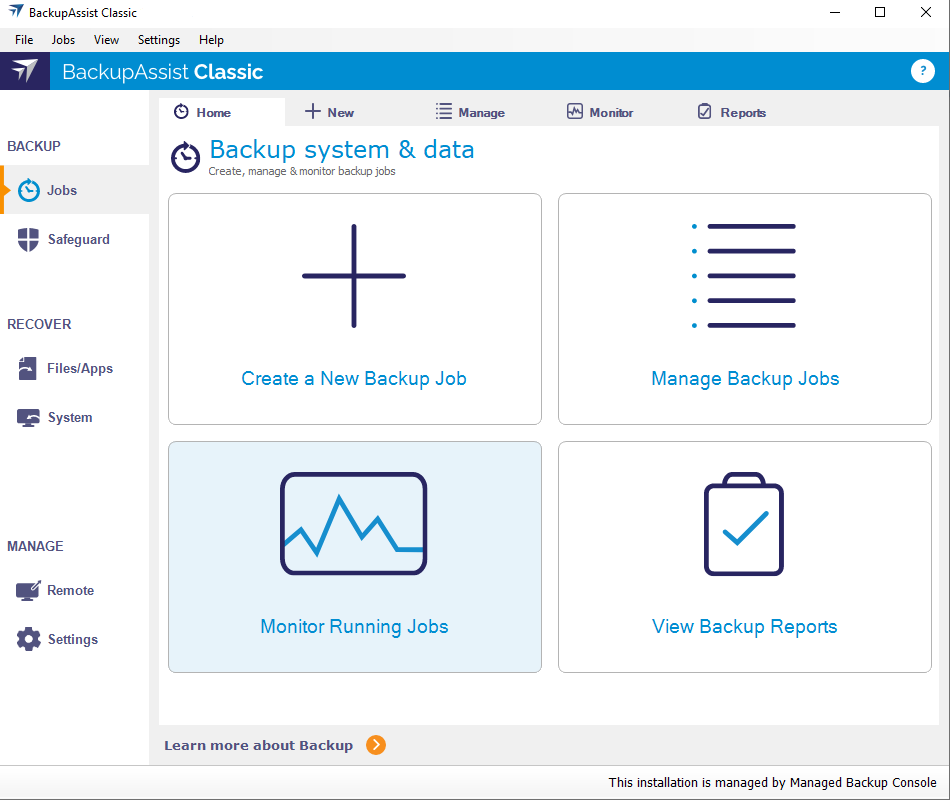Select Settings label under Manage
The image size is (950, 800).
click(73, 639)
